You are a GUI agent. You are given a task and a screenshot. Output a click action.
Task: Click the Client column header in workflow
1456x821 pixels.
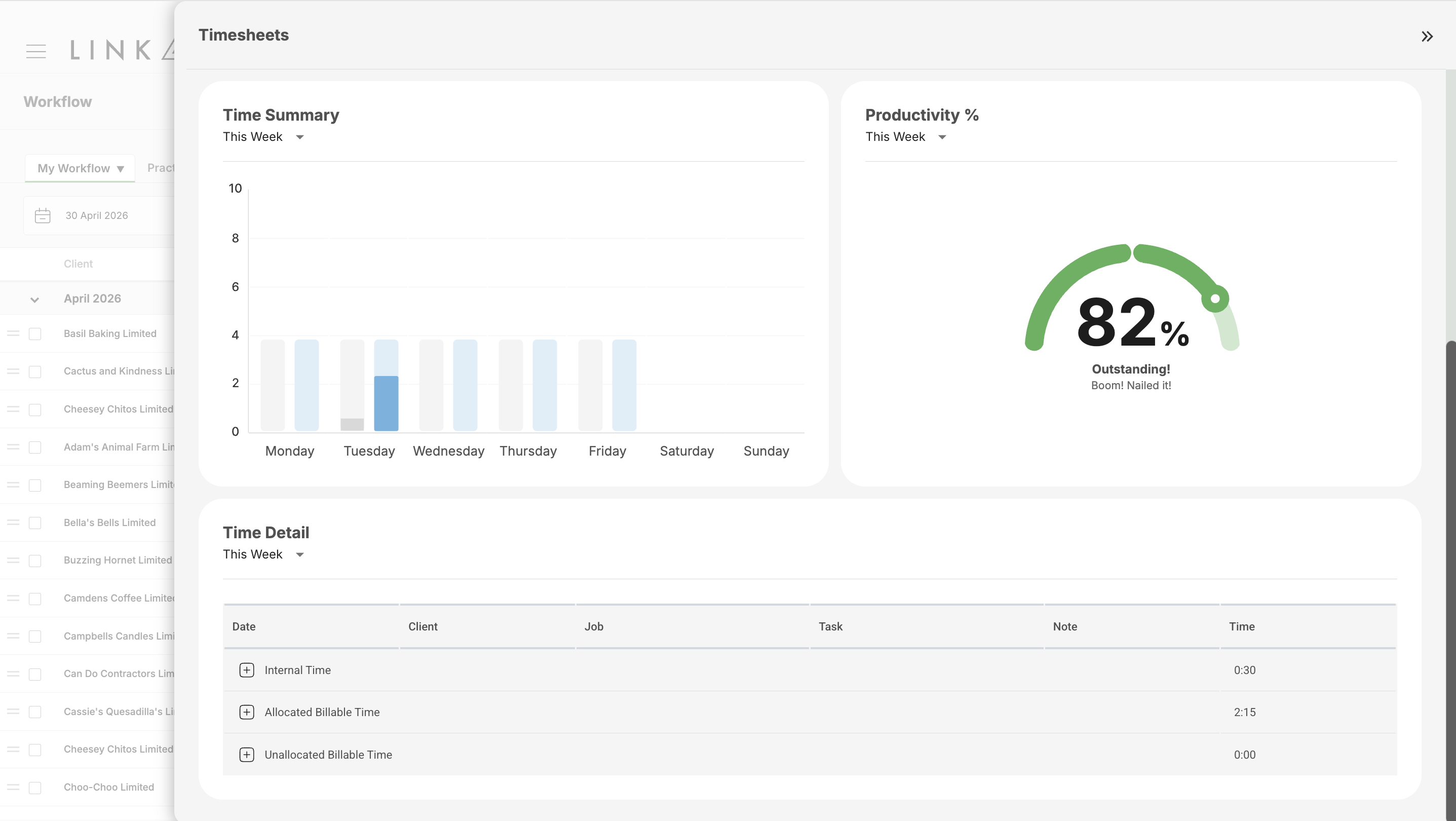[78, 264]
